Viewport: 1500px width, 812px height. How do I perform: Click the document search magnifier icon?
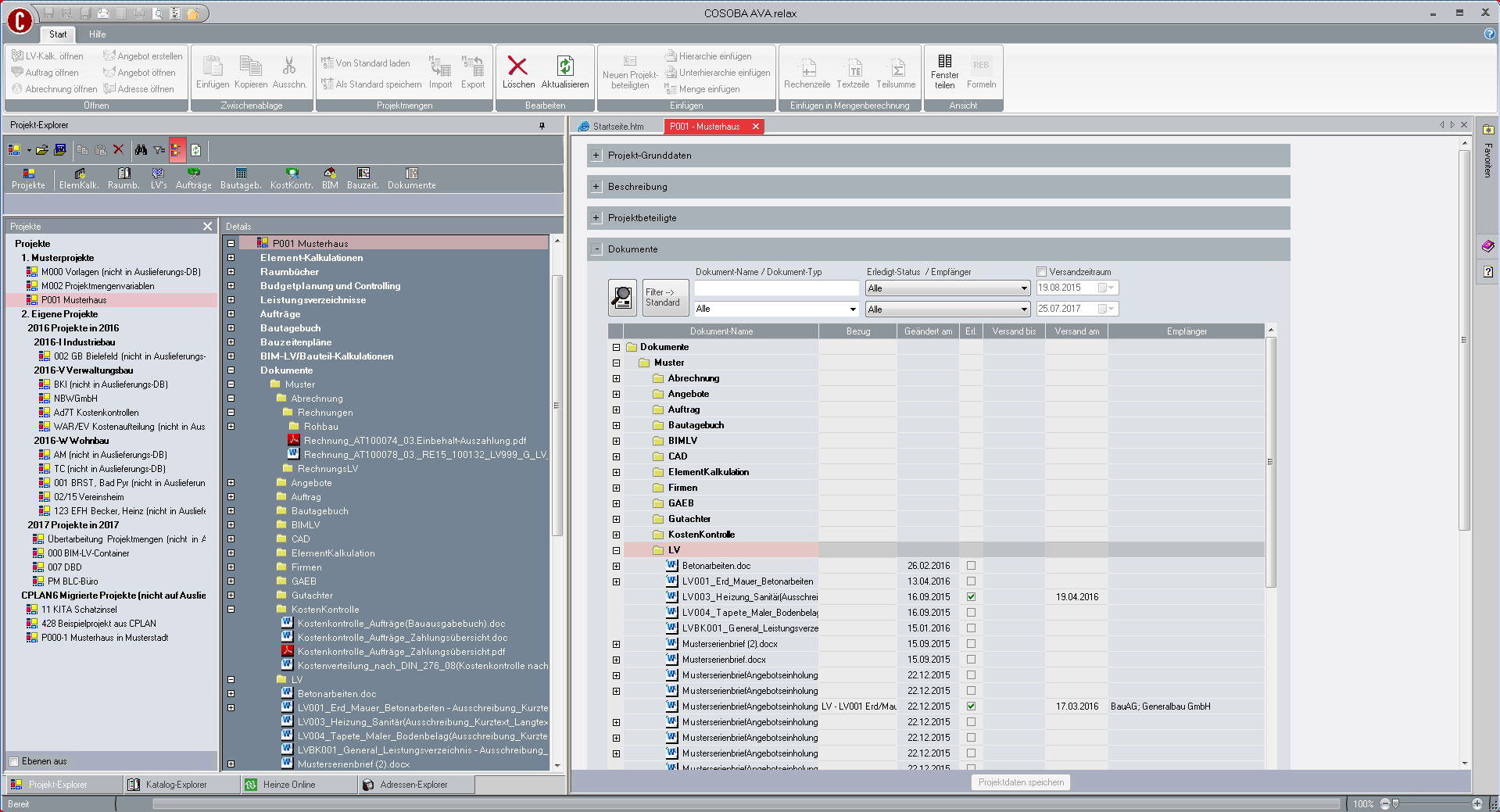click(x=622, y=297)
